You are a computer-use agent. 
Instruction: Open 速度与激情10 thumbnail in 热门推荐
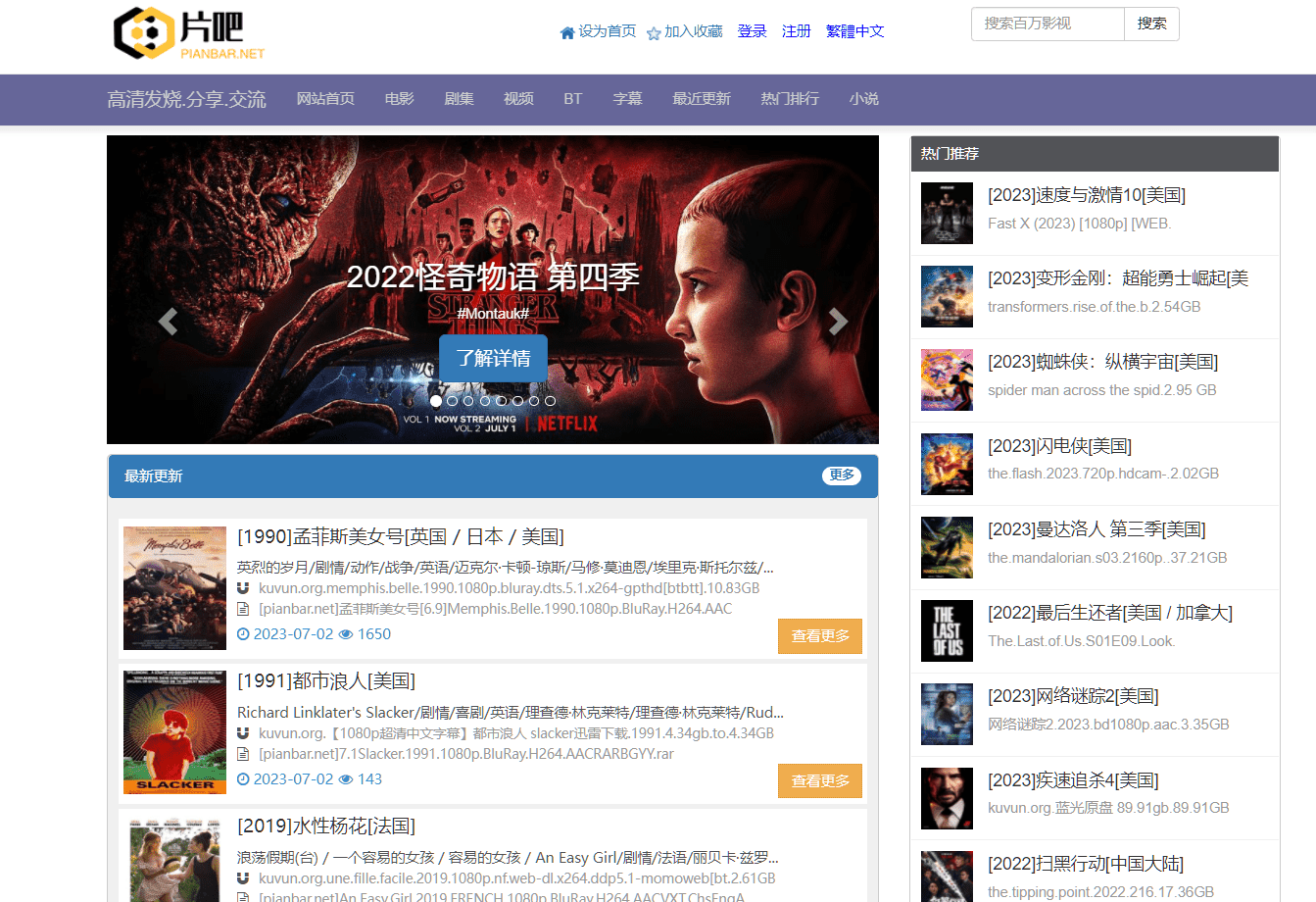pos(947,213)
